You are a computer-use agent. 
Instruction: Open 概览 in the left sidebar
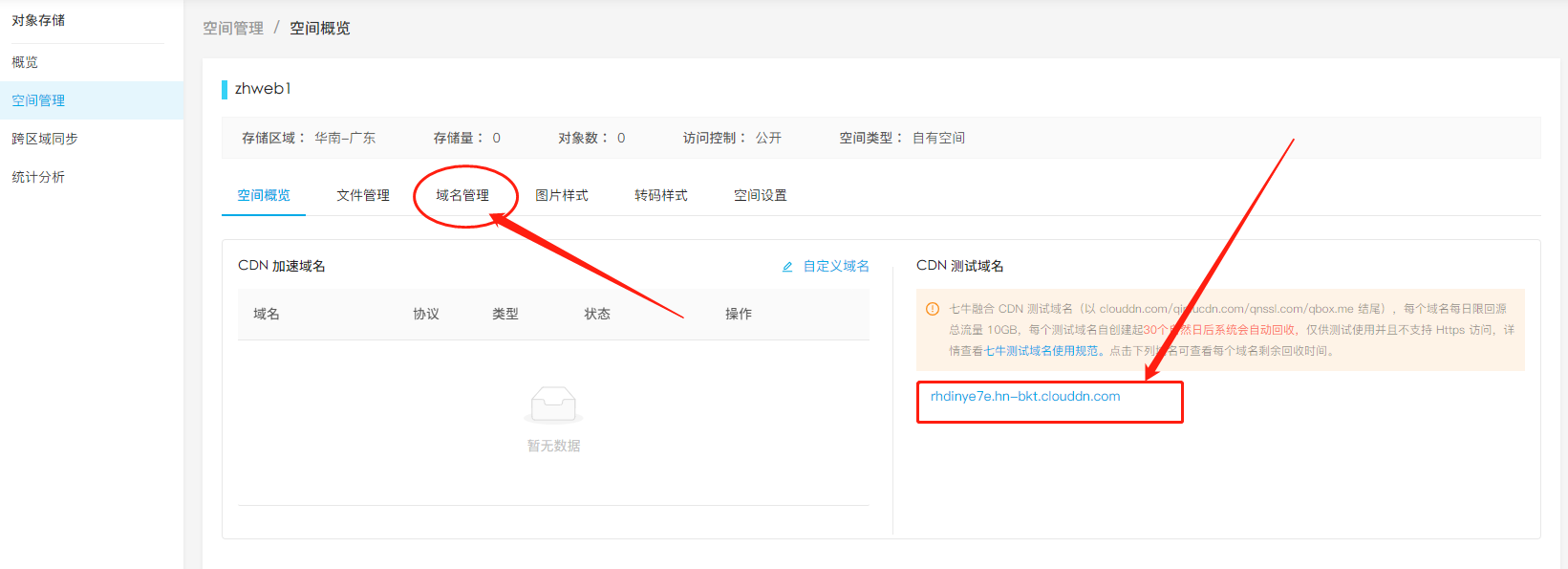click(x=25, y=62)
